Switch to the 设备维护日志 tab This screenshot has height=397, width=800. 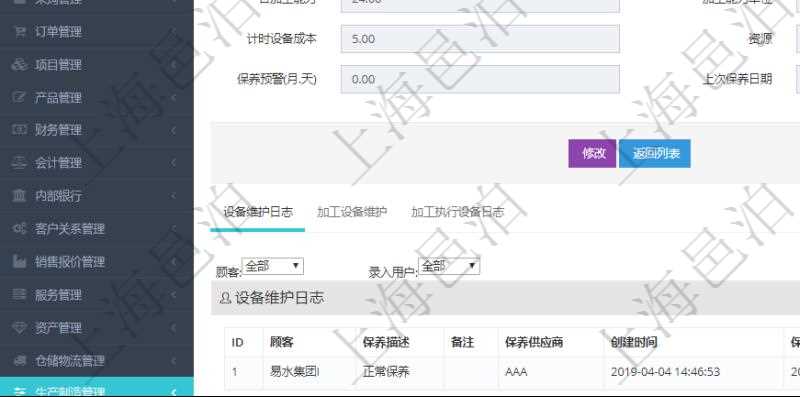coord(258,212)
